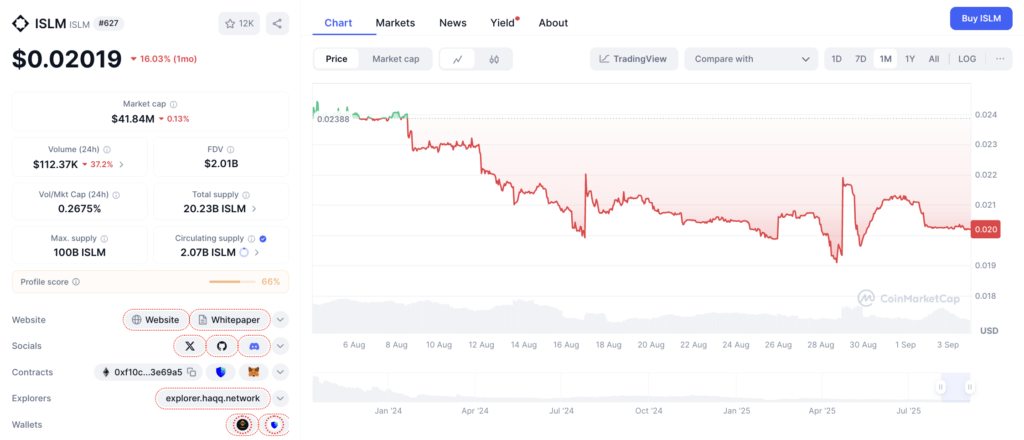Screen dimensions: 1024x440
Task: Click the circulating supply progress ring icon
Action: (x=244, y=253)
